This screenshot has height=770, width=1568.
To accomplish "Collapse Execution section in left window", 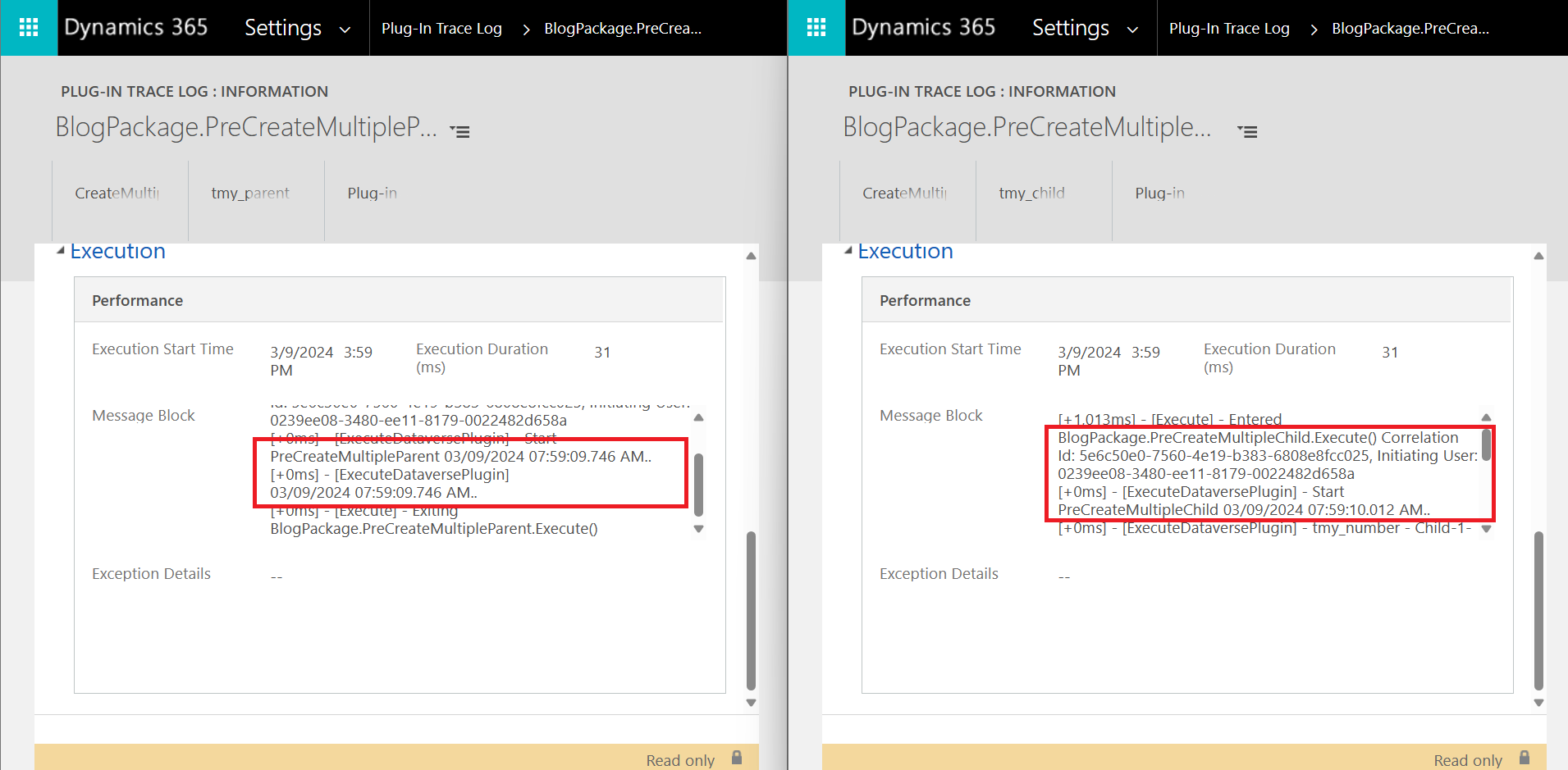I will pyautogui.click(x=61, y=251).
